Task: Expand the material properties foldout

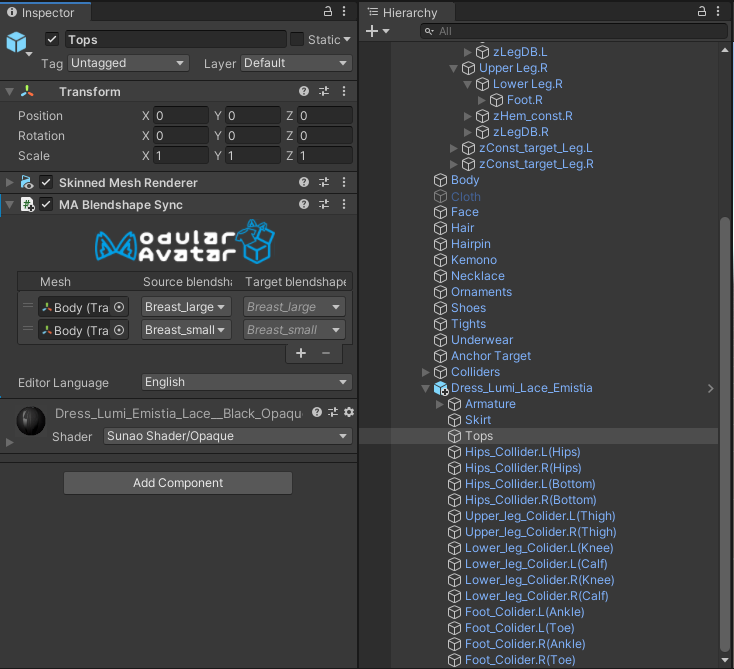Action: (9, 442)
